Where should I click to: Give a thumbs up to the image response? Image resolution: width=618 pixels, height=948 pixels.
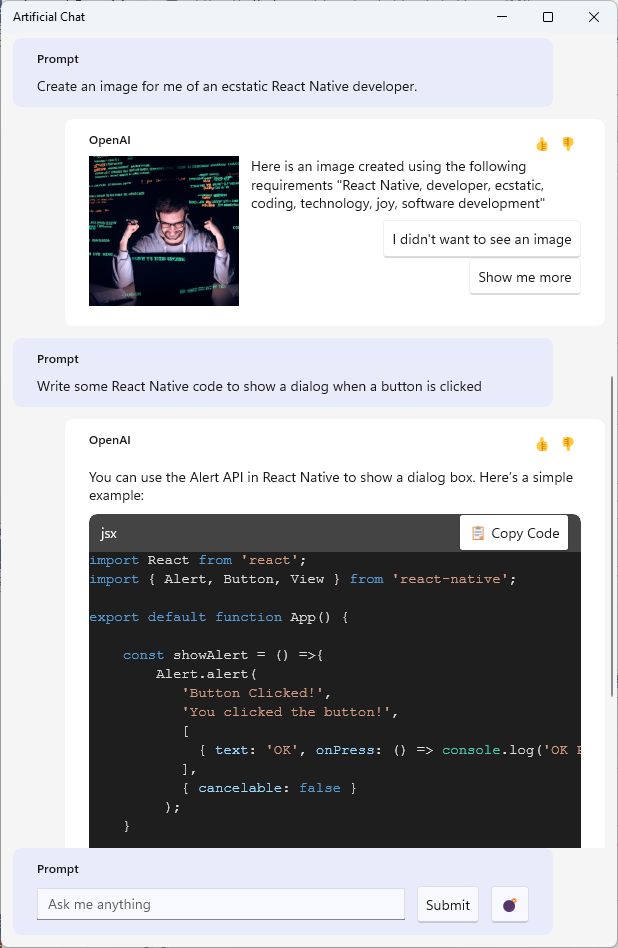point(542,144)
